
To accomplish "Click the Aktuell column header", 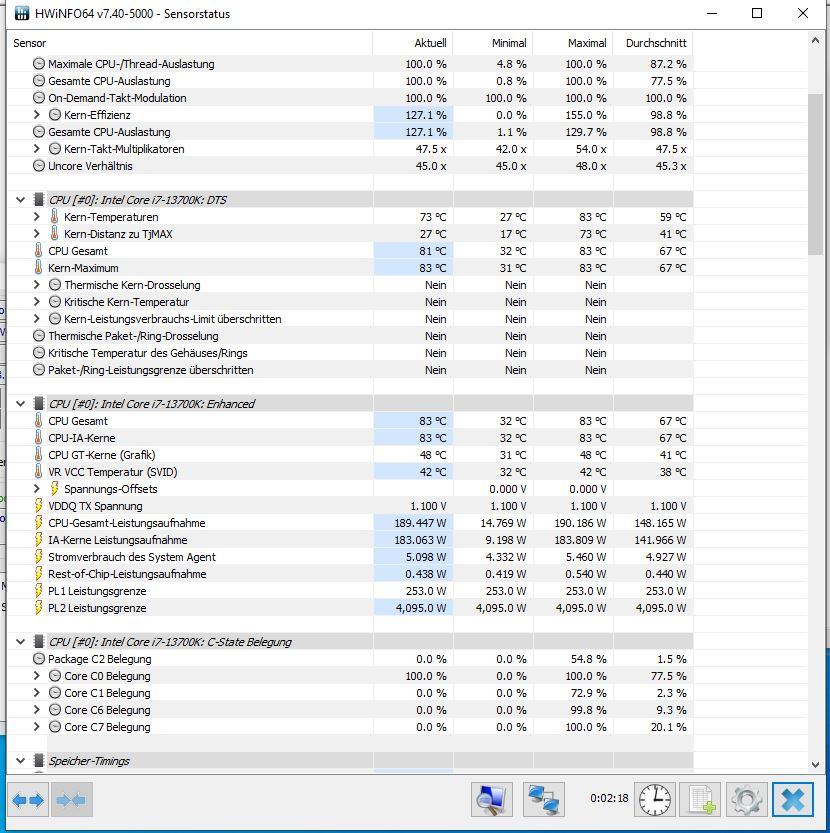I will tap(412, 43).
